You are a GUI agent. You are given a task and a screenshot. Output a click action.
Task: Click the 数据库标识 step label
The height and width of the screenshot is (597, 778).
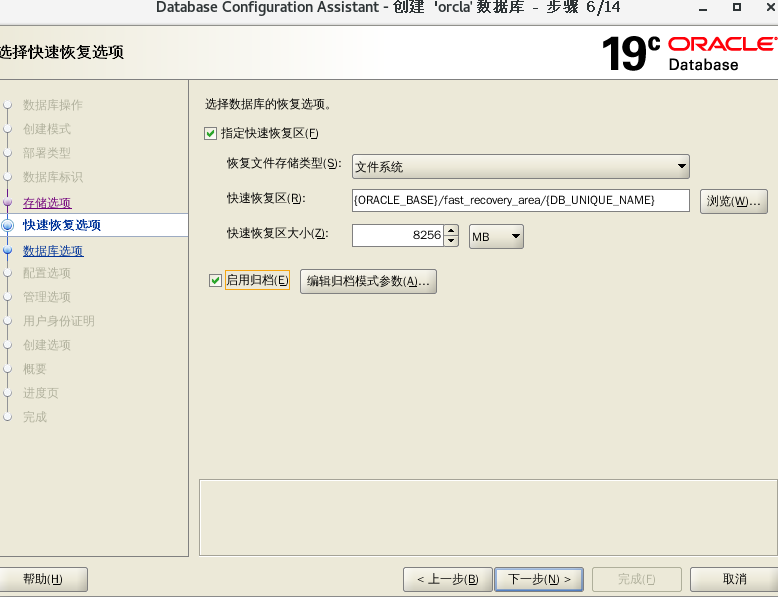53,177
